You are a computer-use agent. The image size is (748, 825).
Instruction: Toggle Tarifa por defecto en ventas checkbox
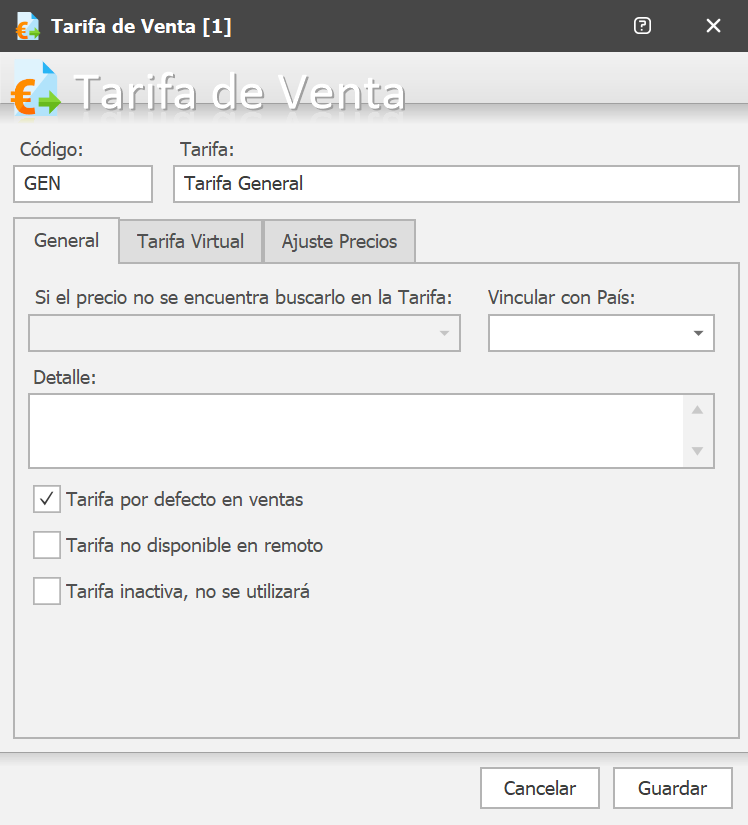47,499
